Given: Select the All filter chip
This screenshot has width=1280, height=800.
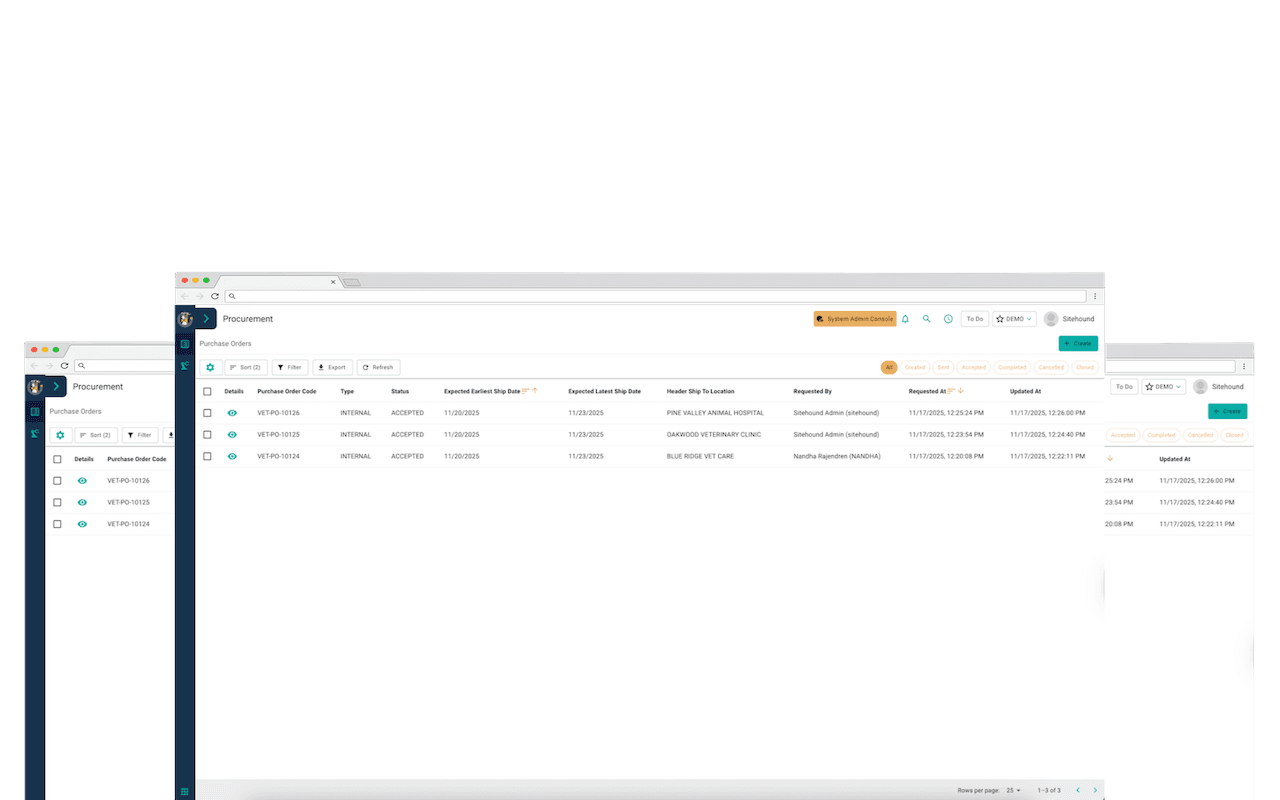Looking at the screenshot, I should coord(888,367).
